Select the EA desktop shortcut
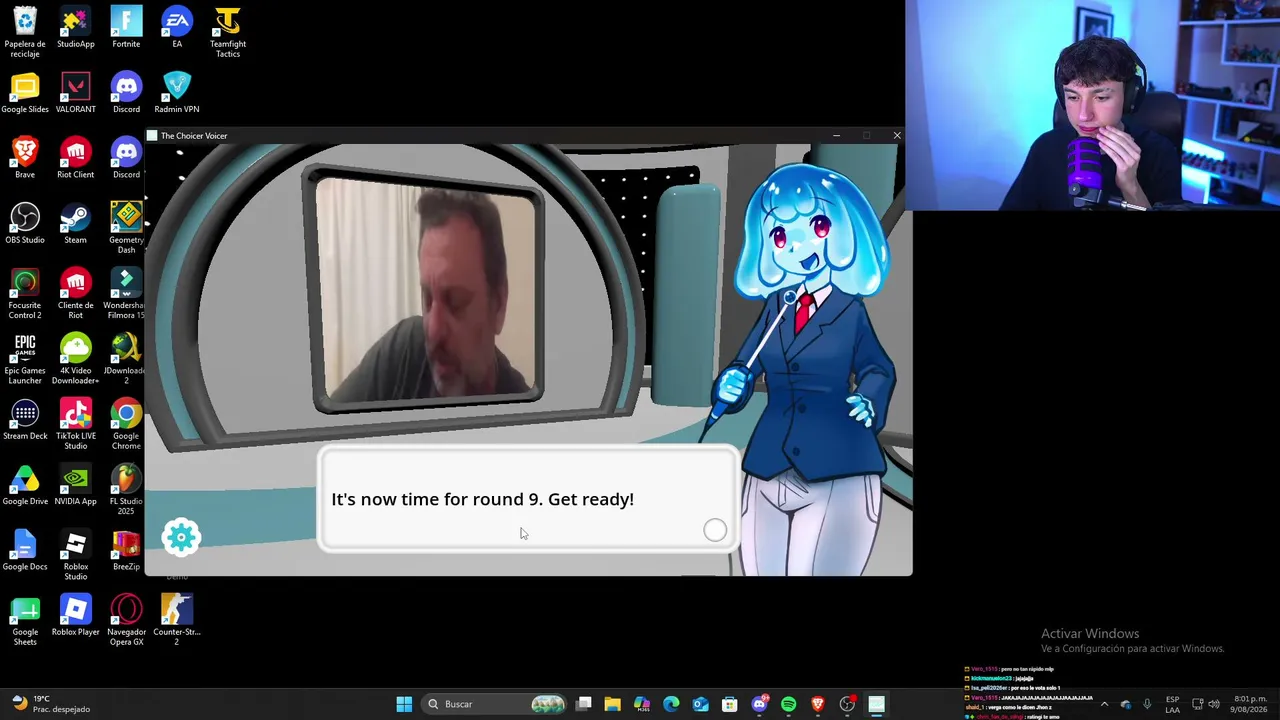Image resolution: width=1280 pixels, height=720 pixels. click(177, 28)
